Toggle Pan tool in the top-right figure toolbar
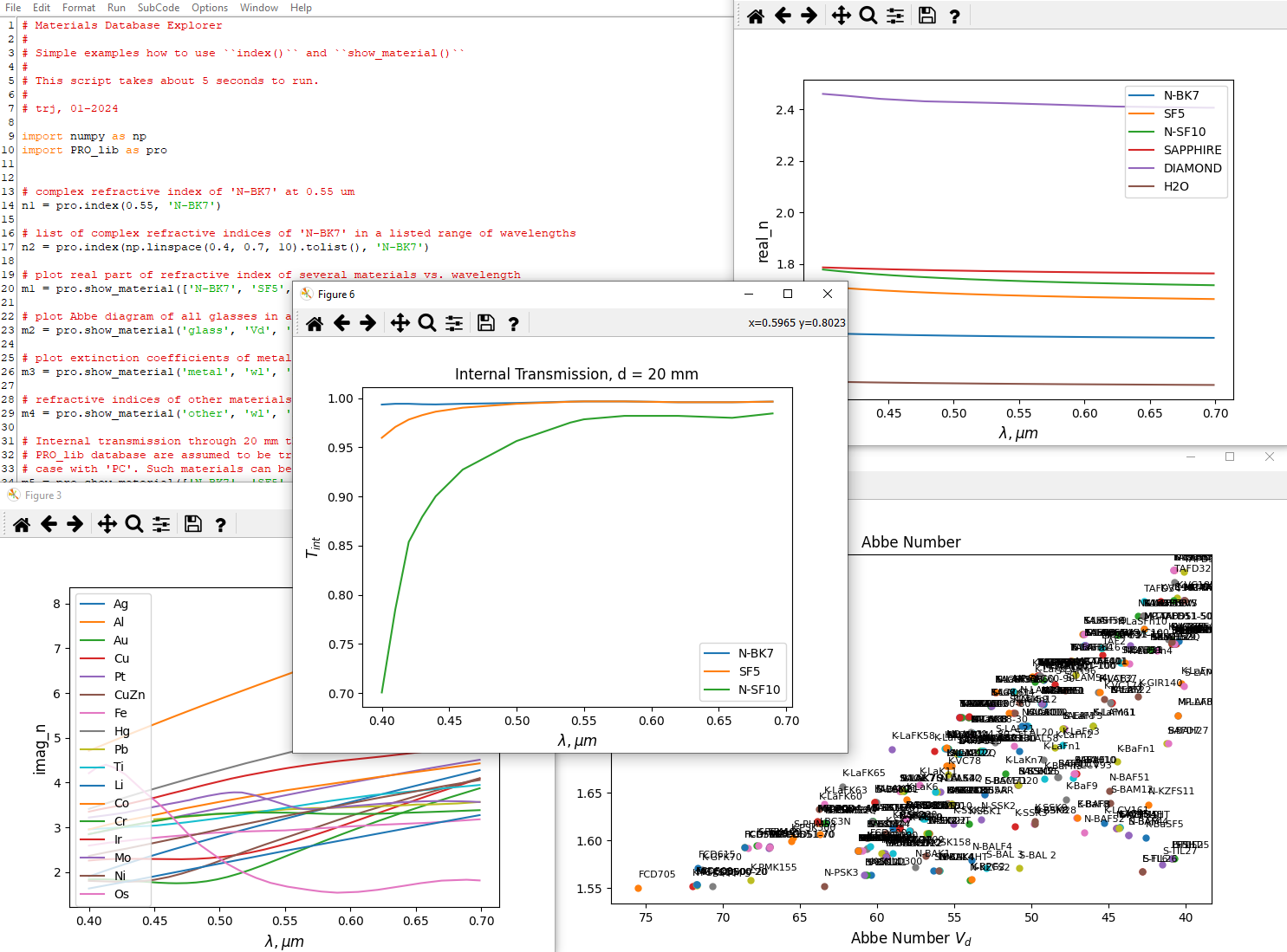This screenshot has height=952, width=1287. [841, 16]
